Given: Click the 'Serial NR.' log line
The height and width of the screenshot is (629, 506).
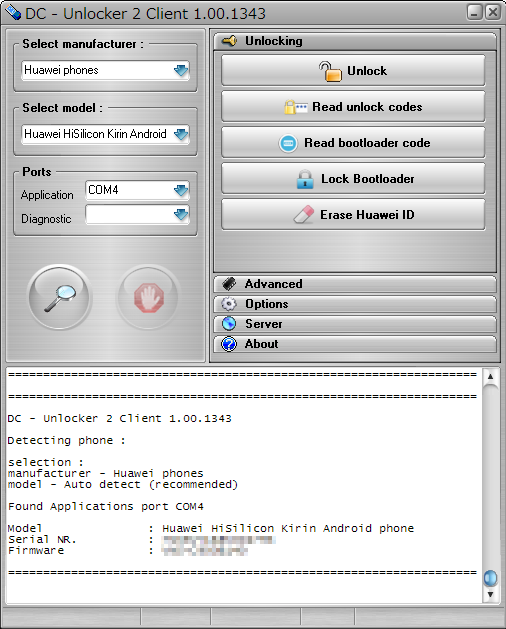Looking at the screenshot, I should [x=142, y=540].
